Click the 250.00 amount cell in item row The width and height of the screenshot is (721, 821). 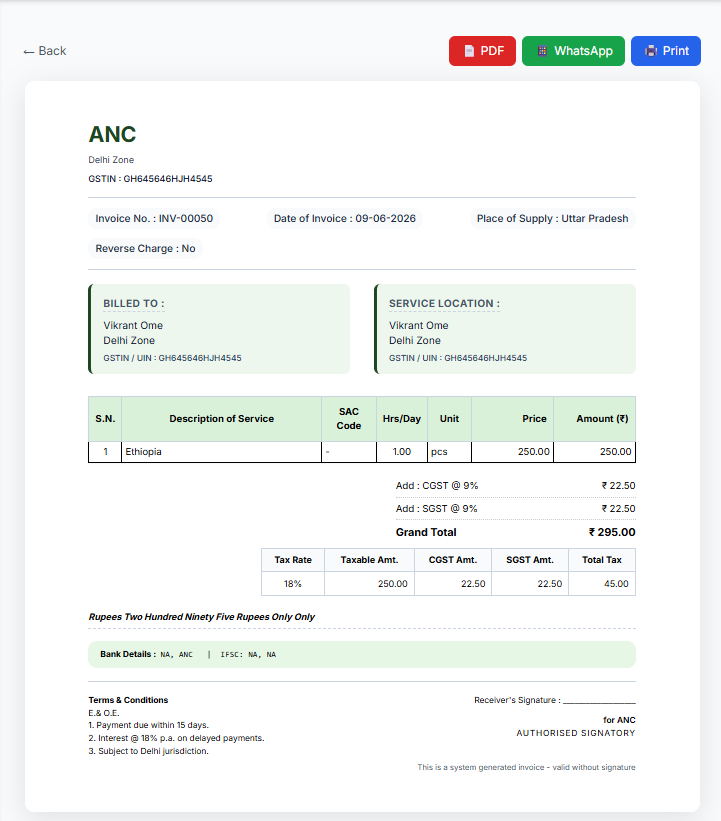pos(595,452)
